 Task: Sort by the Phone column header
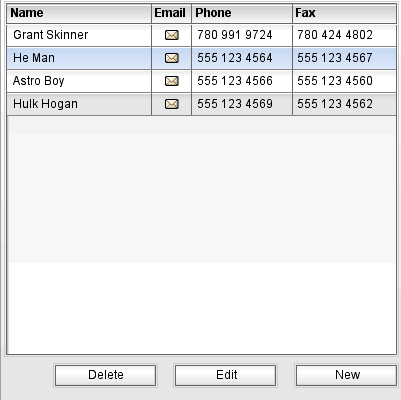coord(242,13)
